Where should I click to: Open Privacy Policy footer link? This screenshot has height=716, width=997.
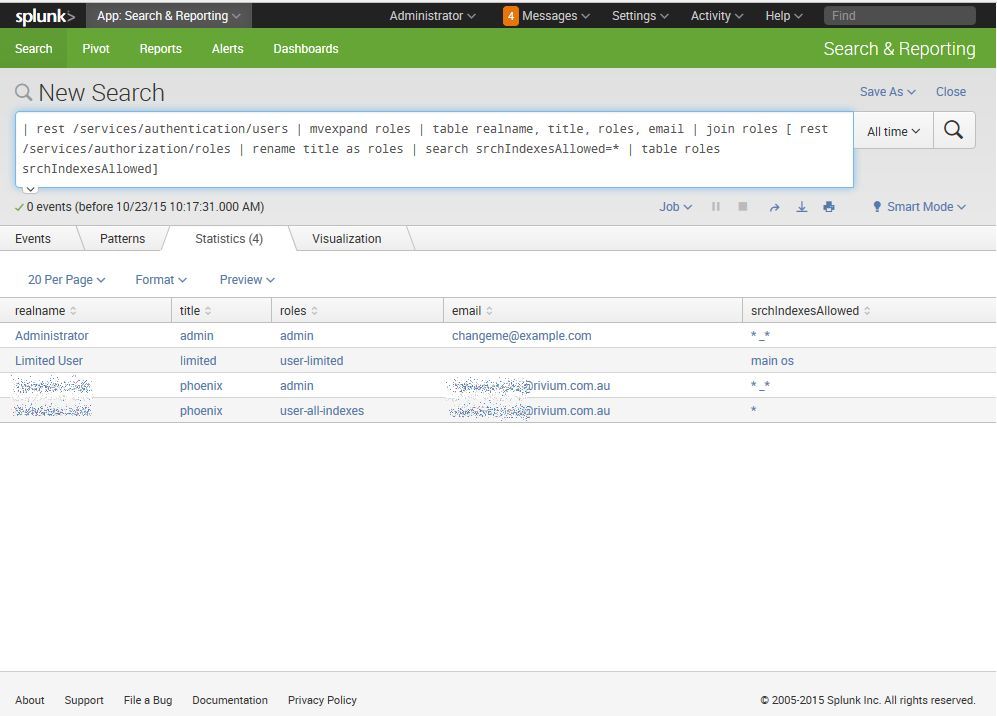pos(322,700)
